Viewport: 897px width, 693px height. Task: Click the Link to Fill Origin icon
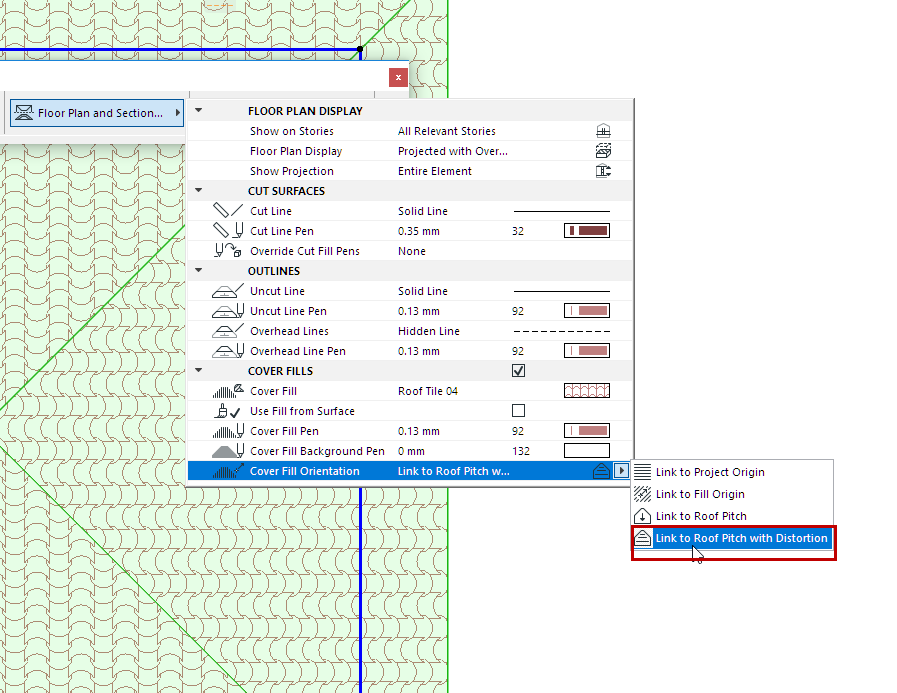pos(642,494)
